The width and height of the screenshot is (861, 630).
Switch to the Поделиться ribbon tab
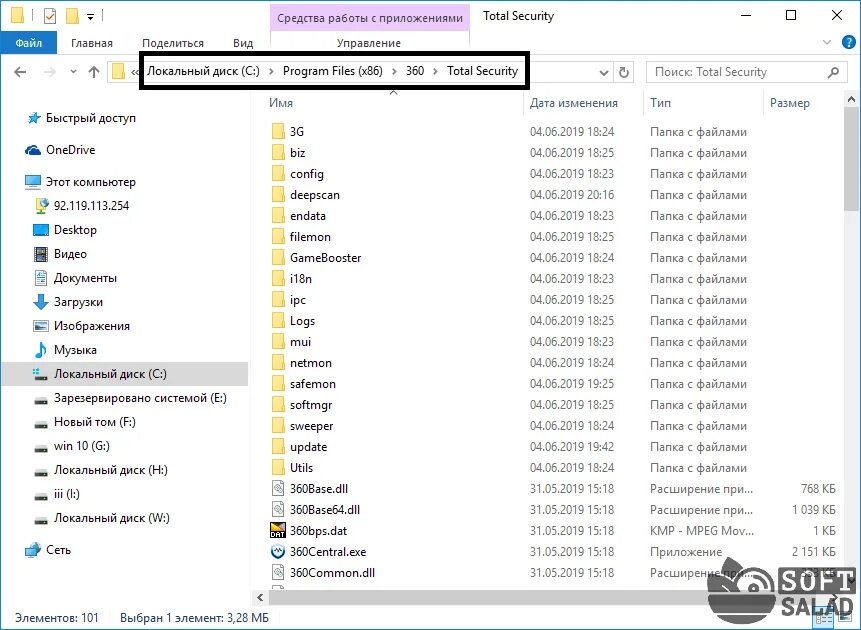(x=173, y=43)
